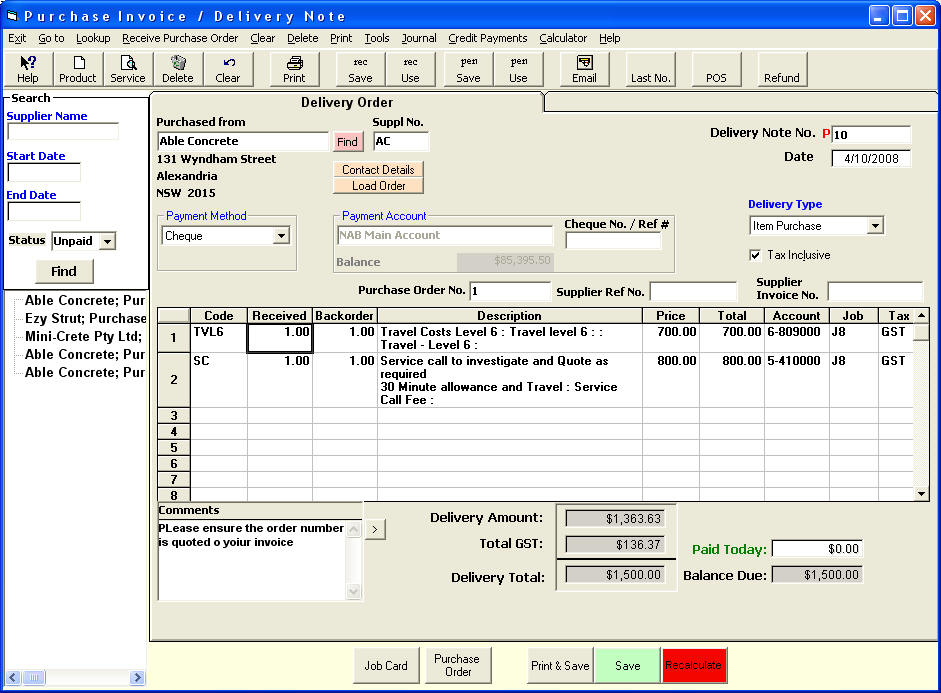Open the Go to menu

click(51, 38)
